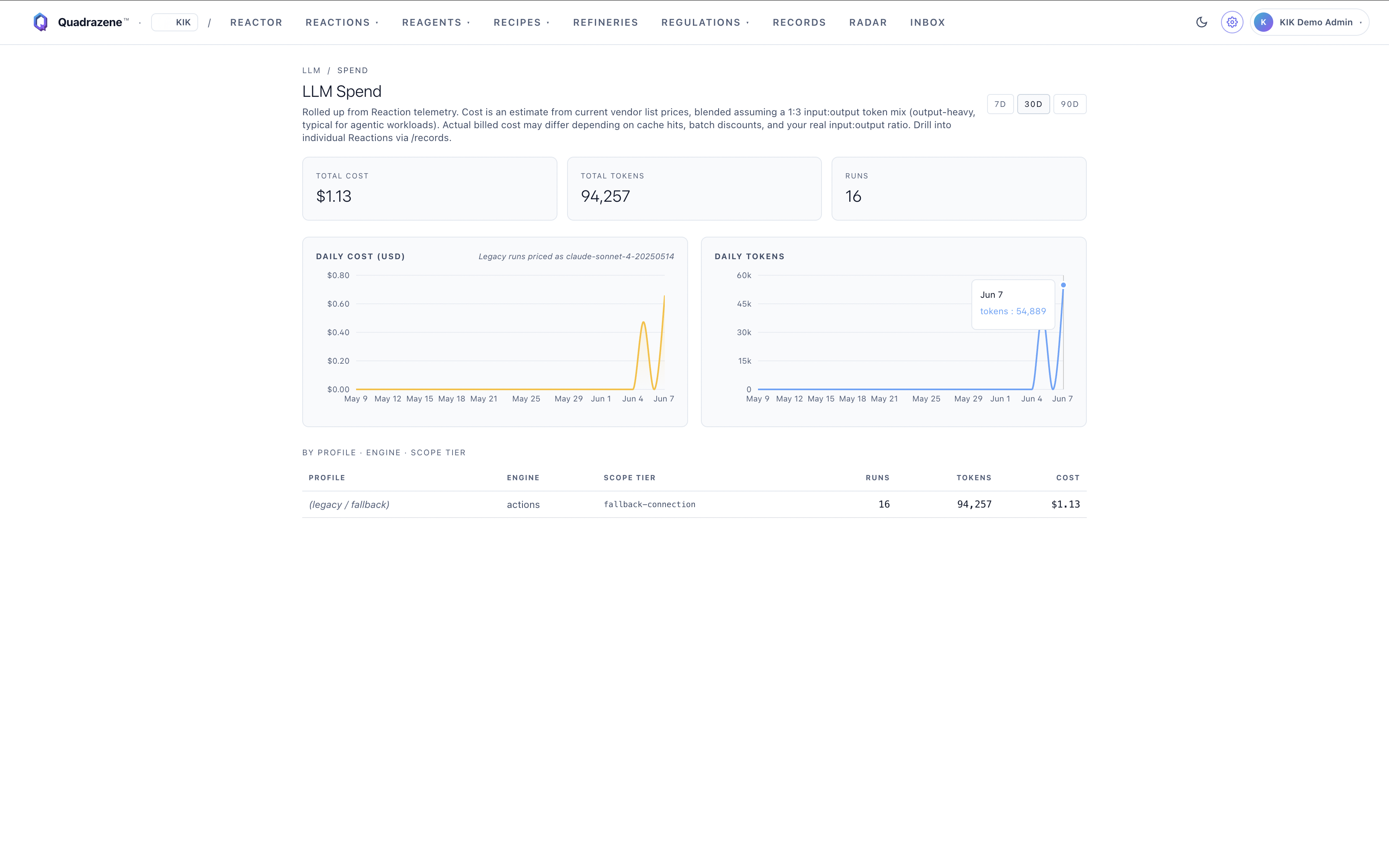Go to the Reactor page
1389x868 pixels.
click(x=256, y=23)
